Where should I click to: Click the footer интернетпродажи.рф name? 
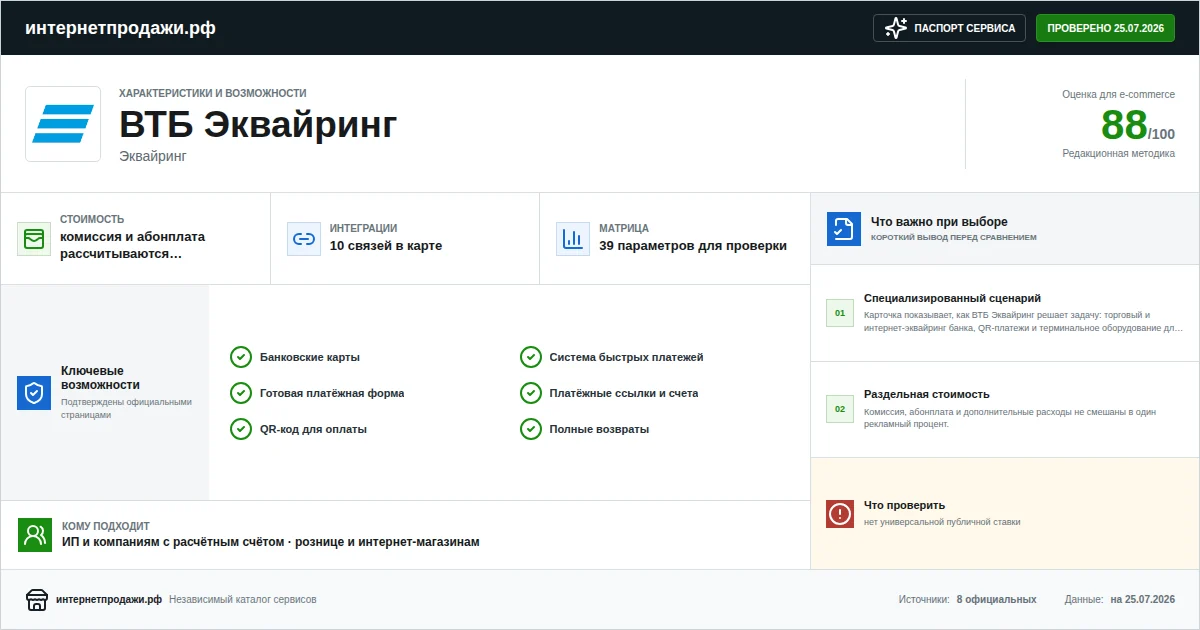(109, 599)
